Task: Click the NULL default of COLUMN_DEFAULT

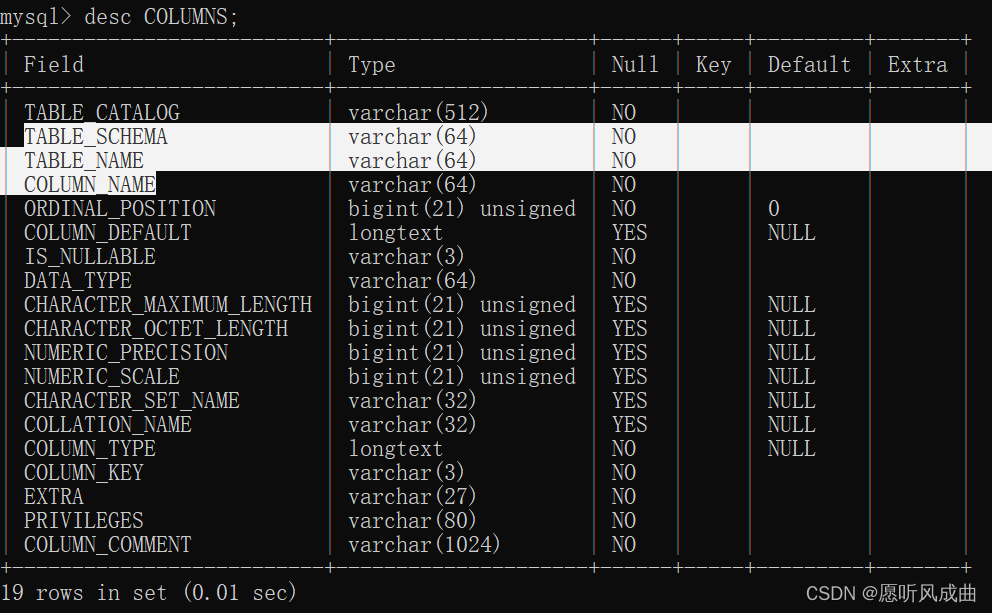Action: [791, 233]
